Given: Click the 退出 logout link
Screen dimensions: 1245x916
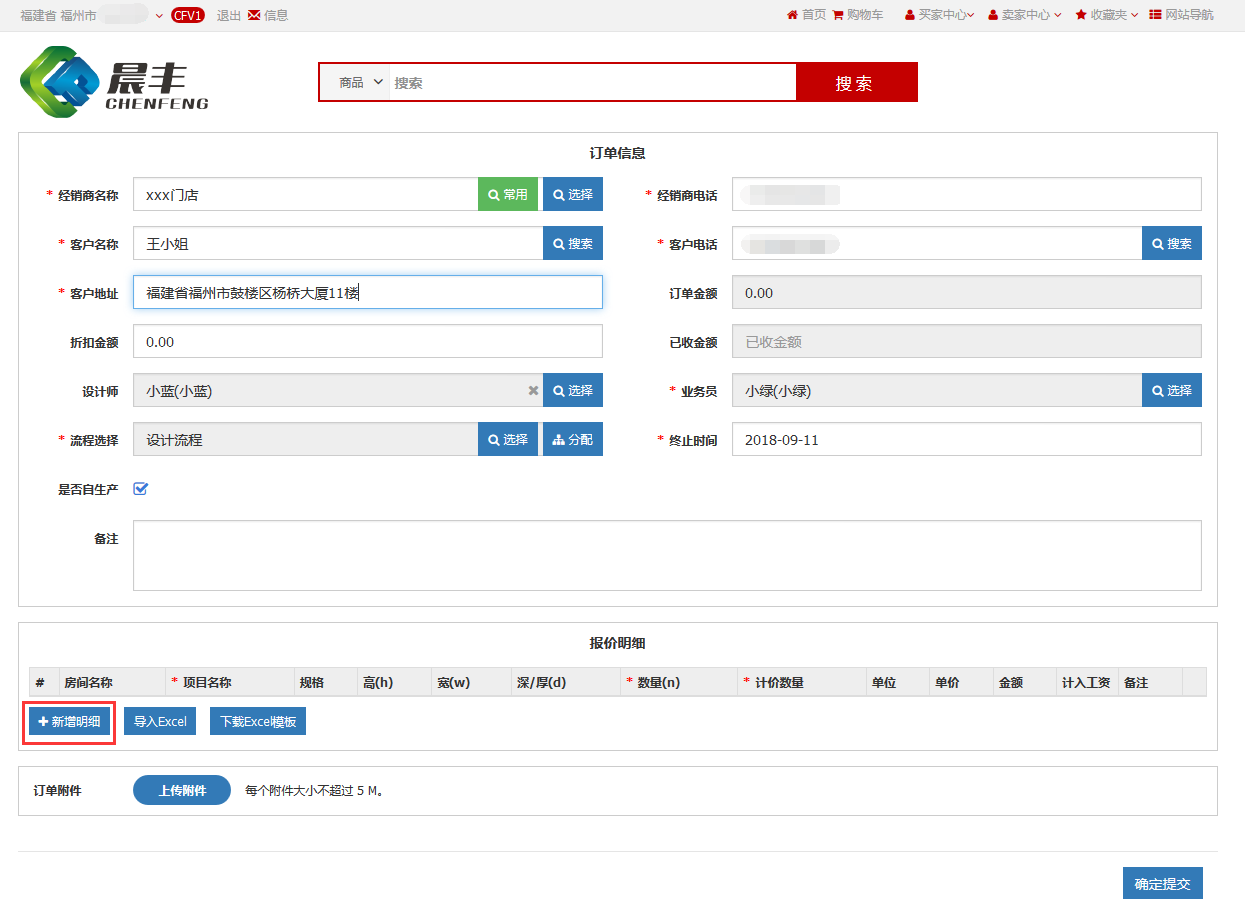Looking at the screenshot, I should (x=229, y=15).
